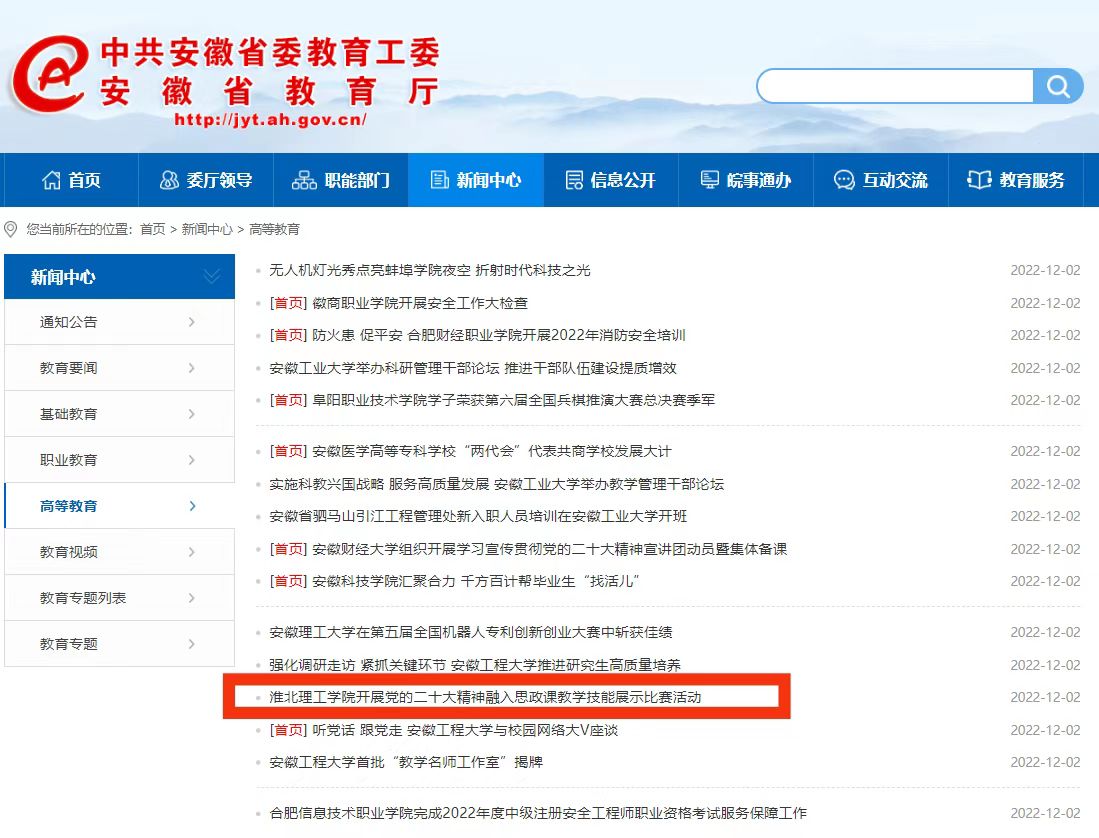Viewport: 1099px width, 838px height.
Task: Open the 安徽工程大学首批“教学名师工作室”揭牌 article
Action: 406,762
